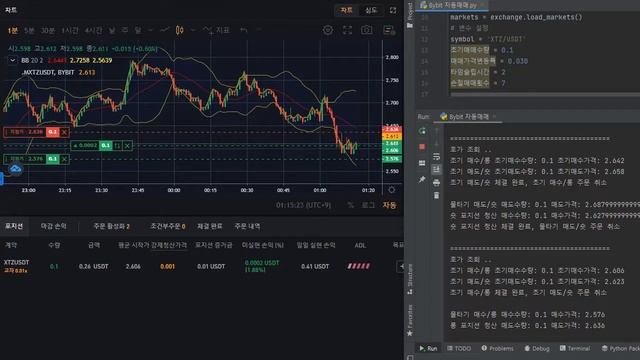Viewport: 640px width, 360px height.
Task: Select the Bybit 자동매매.py editor tab
Action: [x=453, y=5]
